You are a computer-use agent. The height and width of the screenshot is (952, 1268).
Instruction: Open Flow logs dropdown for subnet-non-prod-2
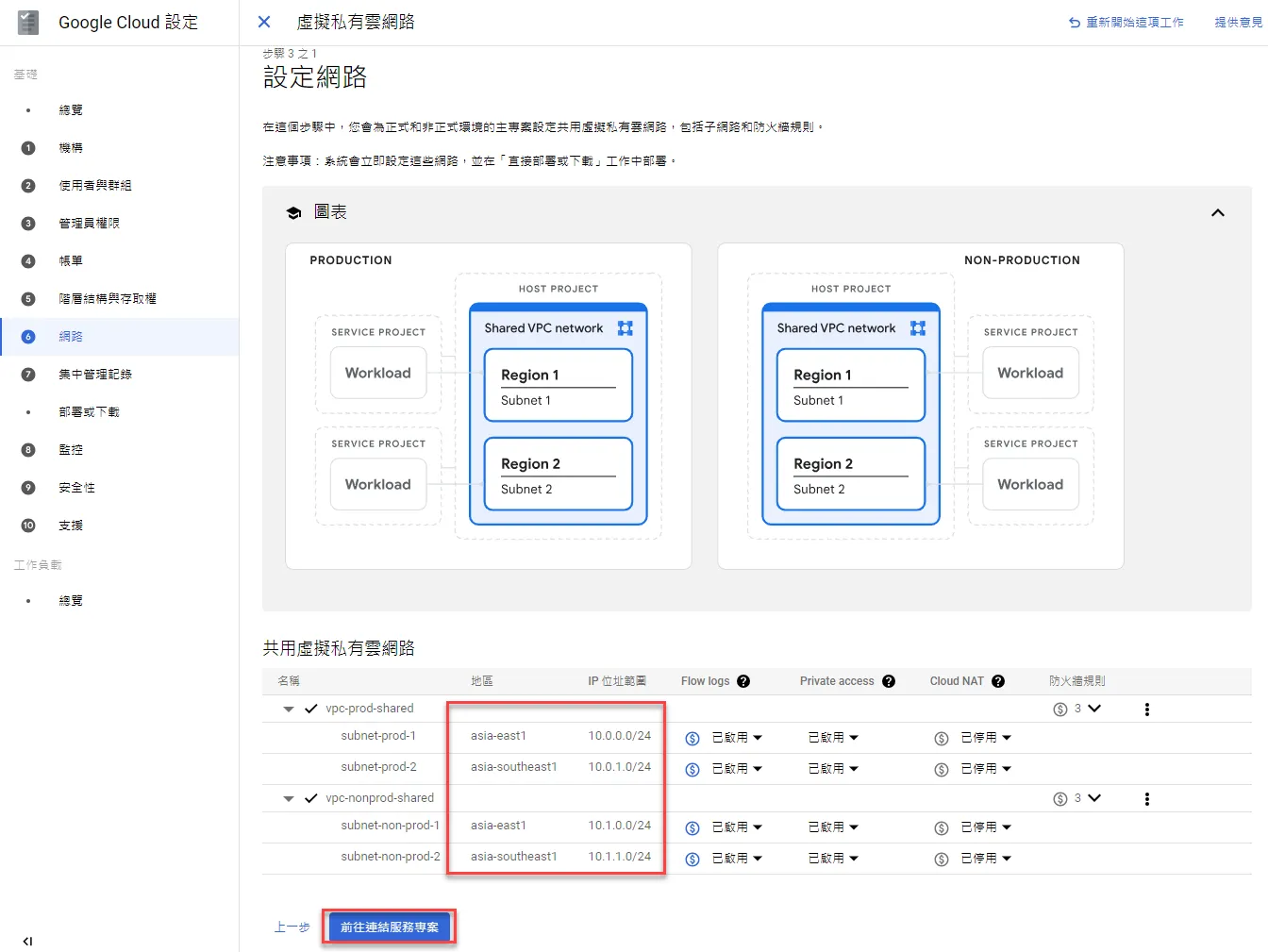pyautogui.click(x=737, y=859)
